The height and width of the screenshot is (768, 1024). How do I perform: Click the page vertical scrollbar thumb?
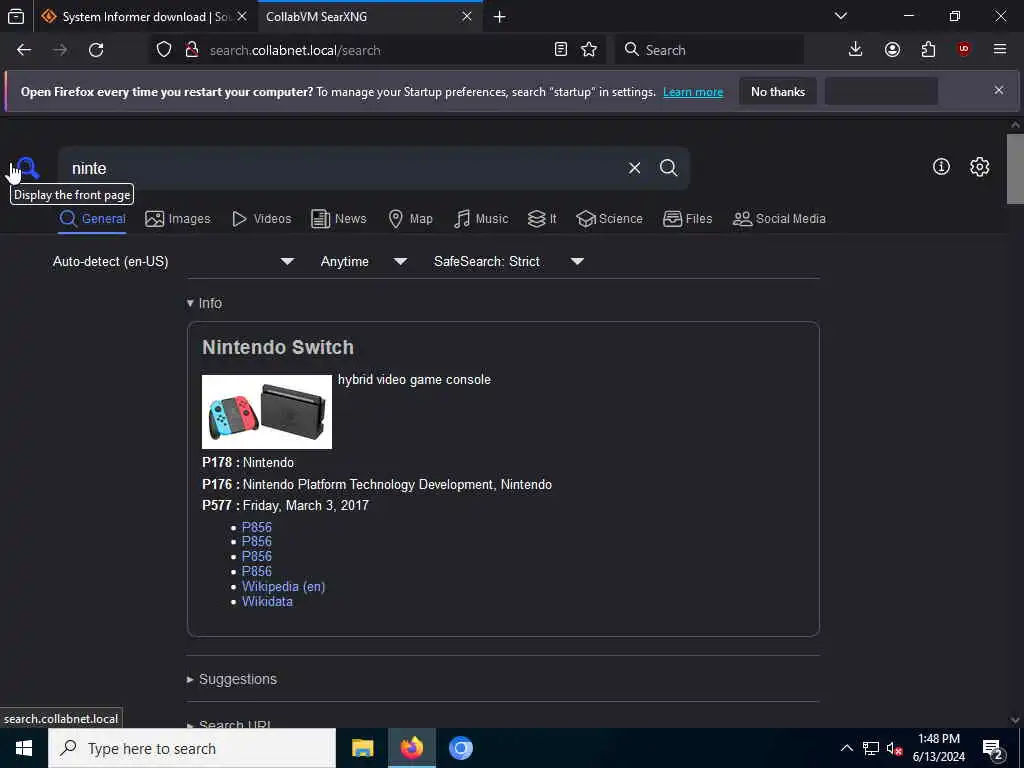pyautogui.click(x=1015, y=168)
